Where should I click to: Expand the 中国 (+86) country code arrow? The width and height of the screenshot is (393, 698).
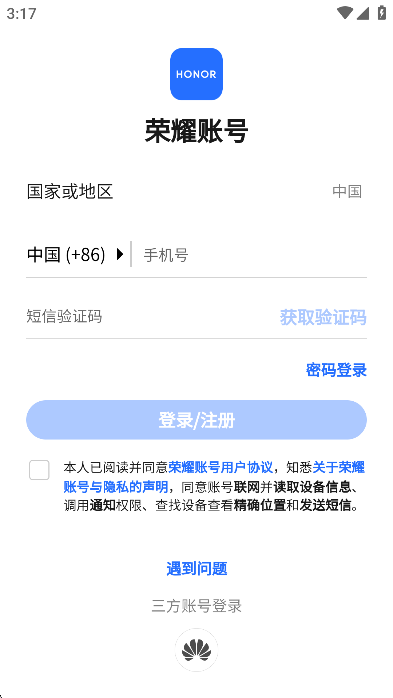tap(119, 255)
